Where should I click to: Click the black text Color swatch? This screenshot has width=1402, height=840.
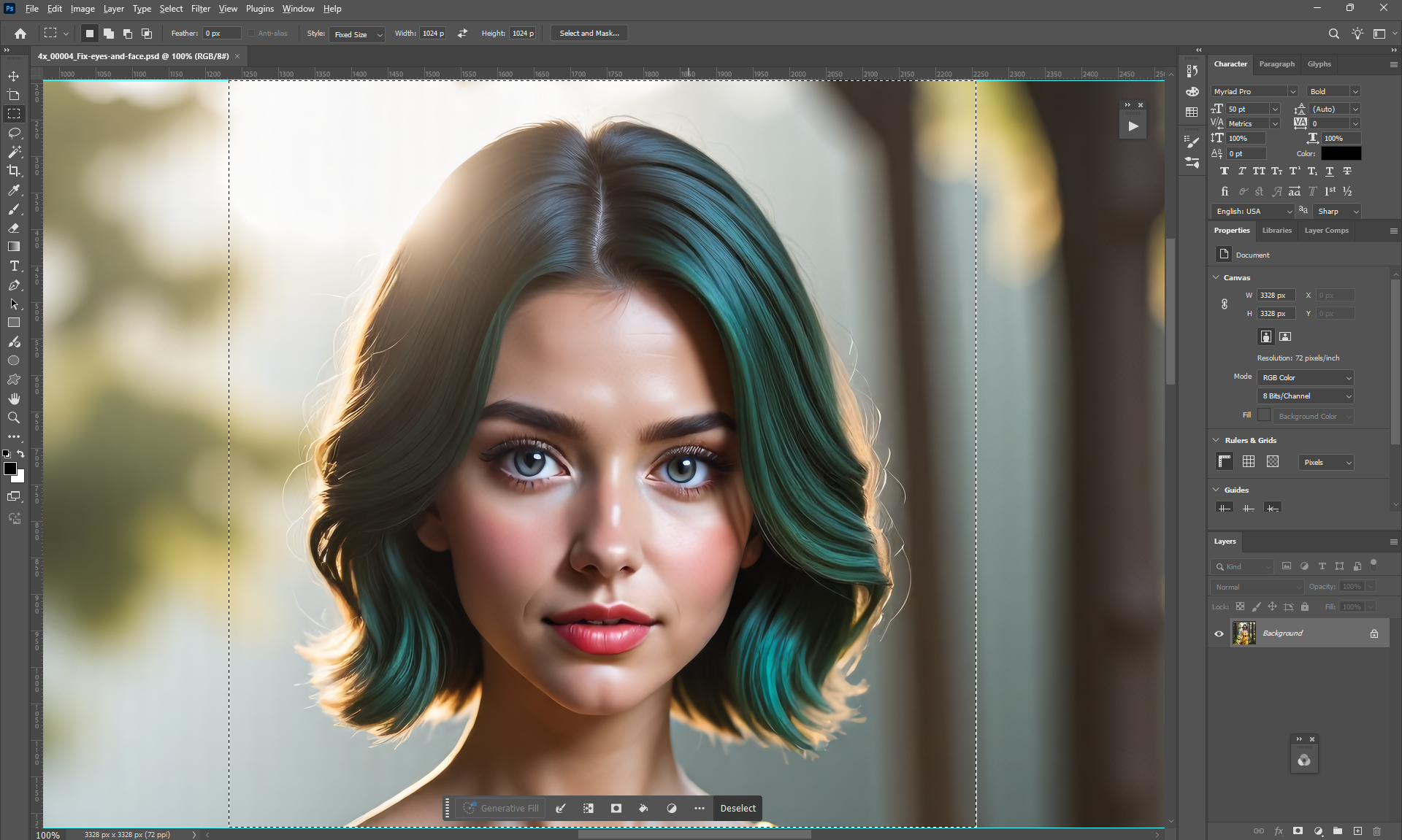pos(1341,153)
